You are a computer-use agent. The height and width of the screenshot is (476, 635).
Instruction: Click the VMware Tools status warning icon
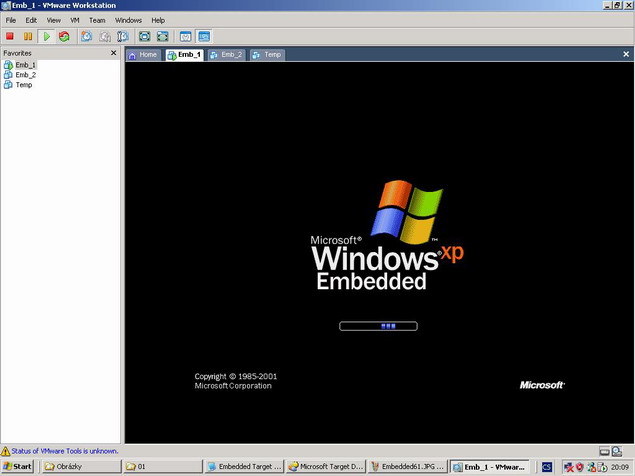pos(5,451)
